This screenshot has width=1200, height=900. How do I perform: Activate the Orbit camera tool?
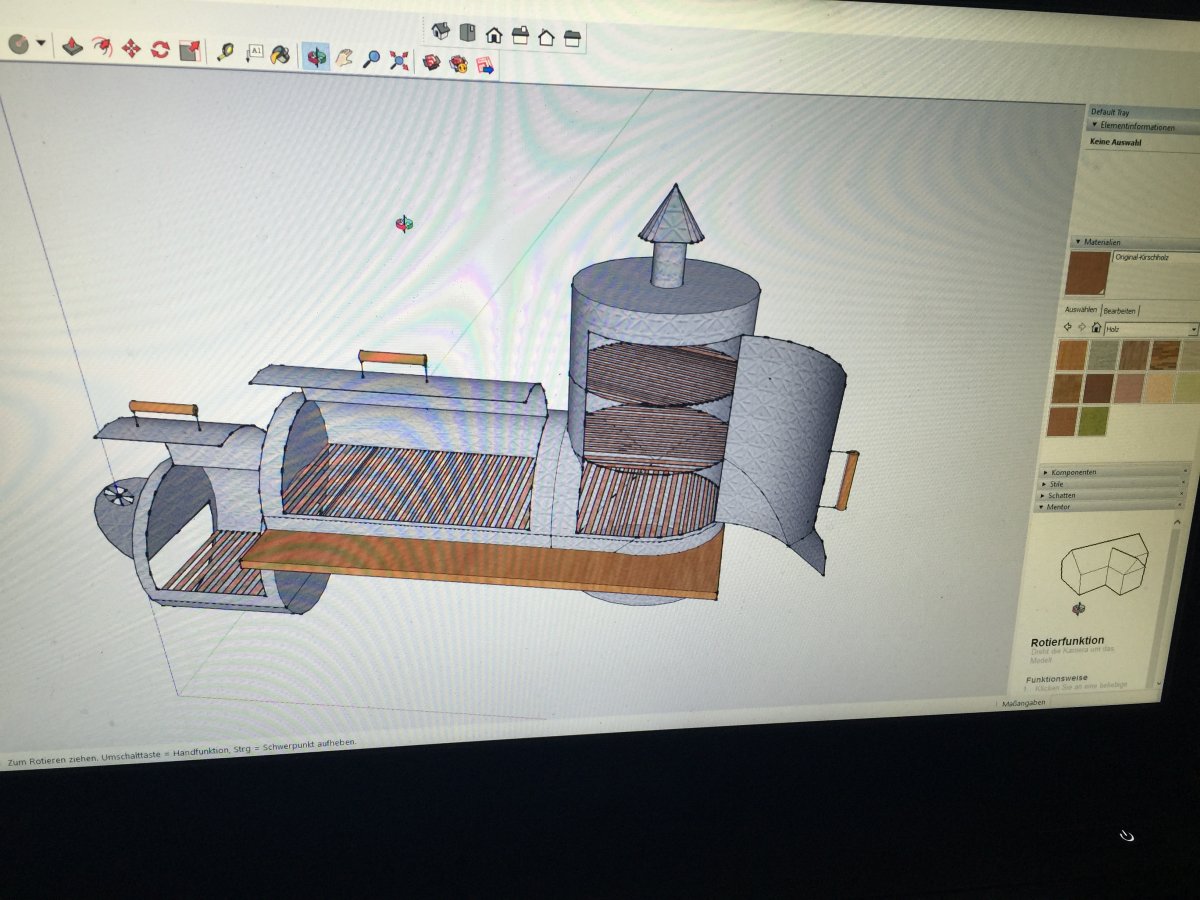point(317,56)
